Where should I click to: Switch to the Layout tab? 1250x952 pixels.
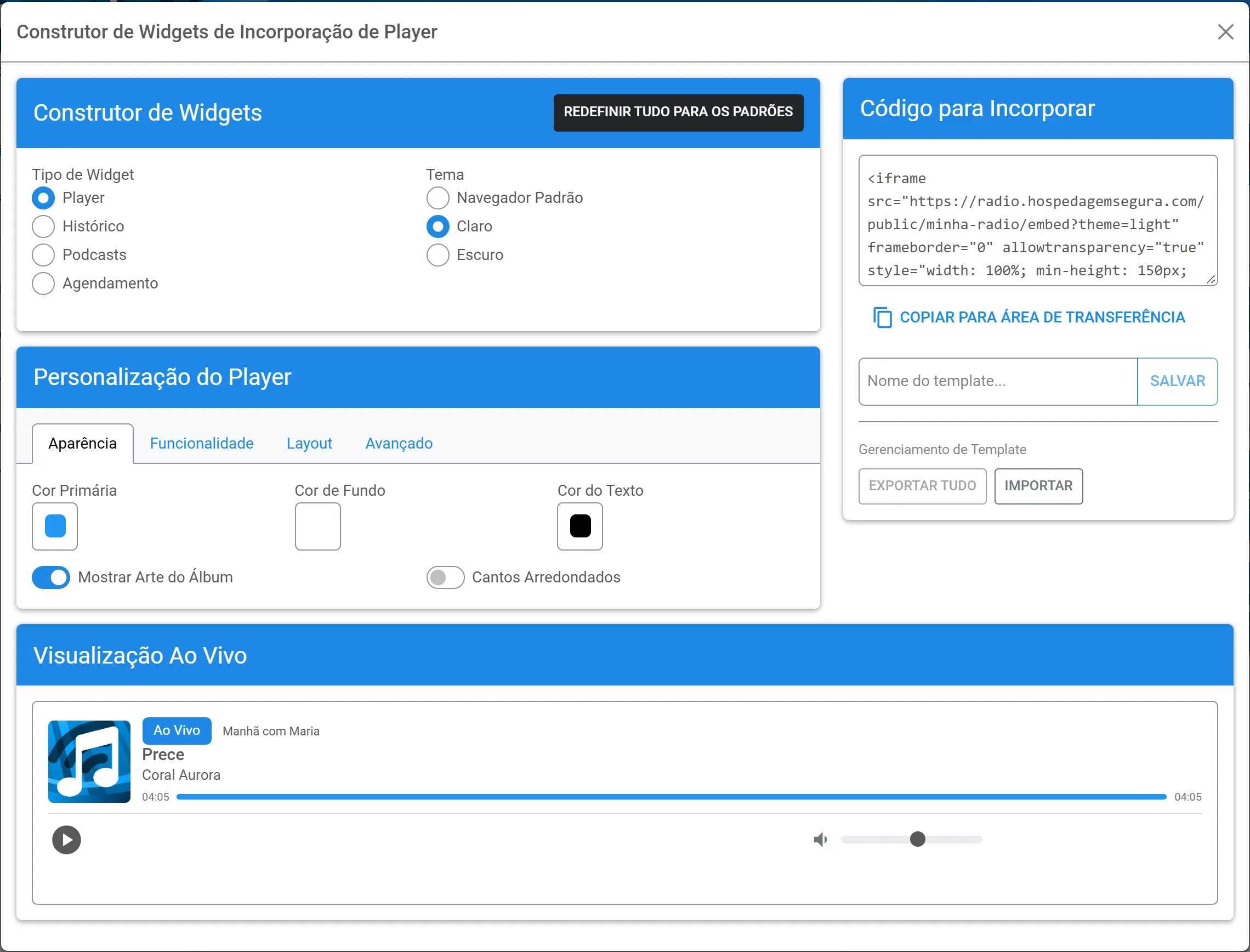[x=309, y=443]
